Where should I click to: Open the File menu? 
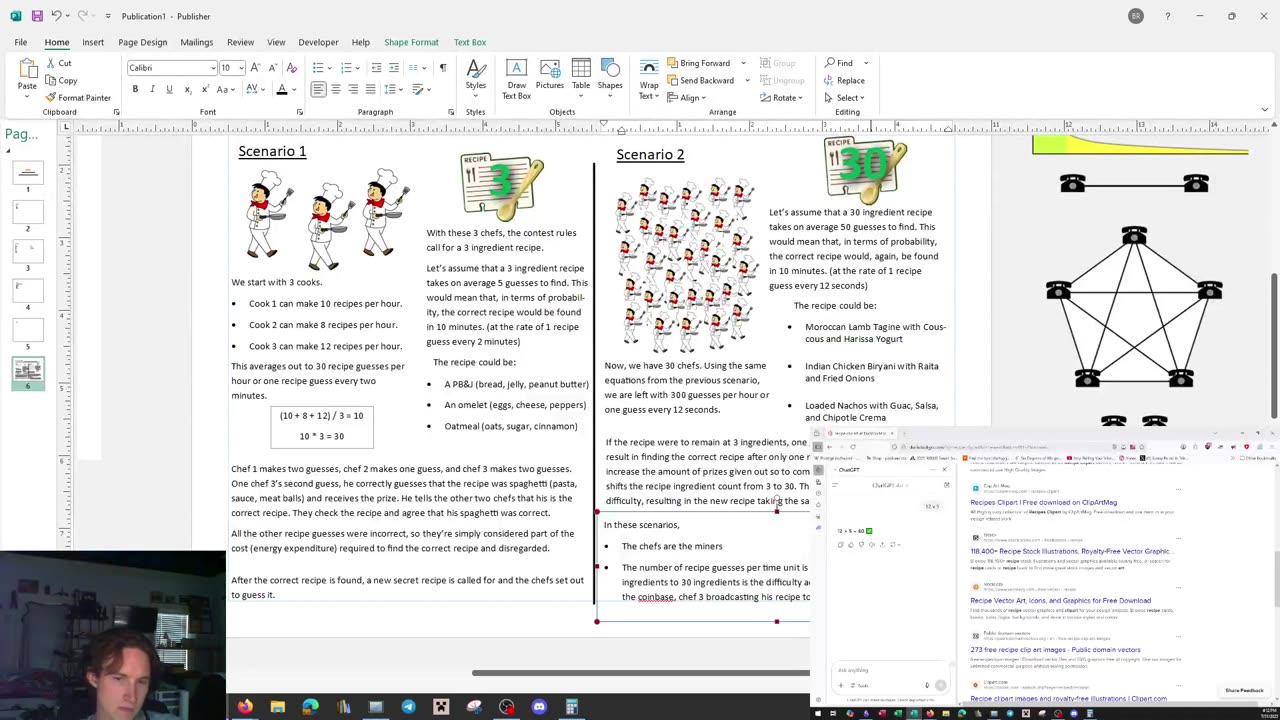(20, 42)
